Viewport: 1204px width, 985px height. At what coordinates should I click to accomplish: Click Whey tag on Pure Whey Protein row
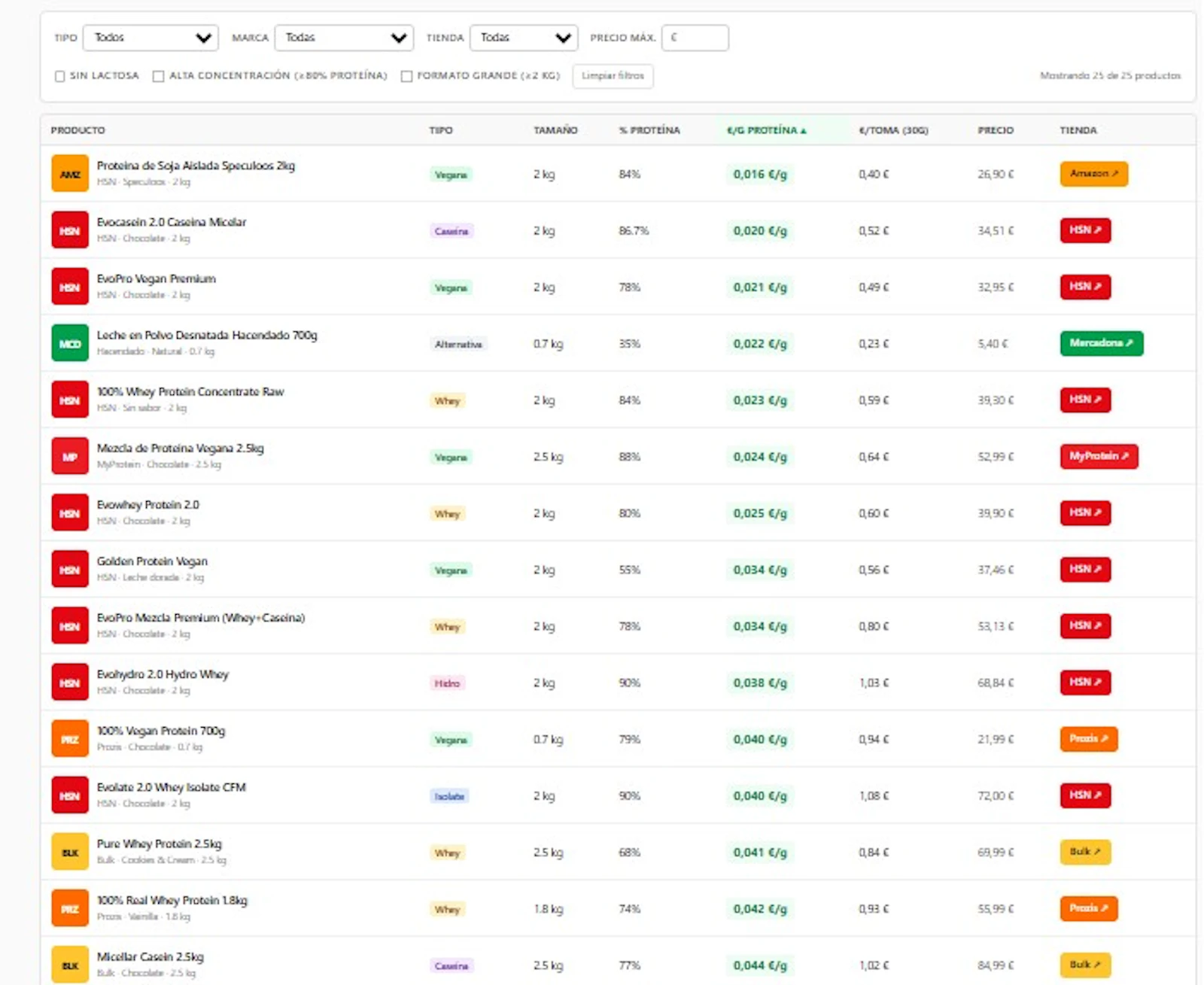point(447,853)
